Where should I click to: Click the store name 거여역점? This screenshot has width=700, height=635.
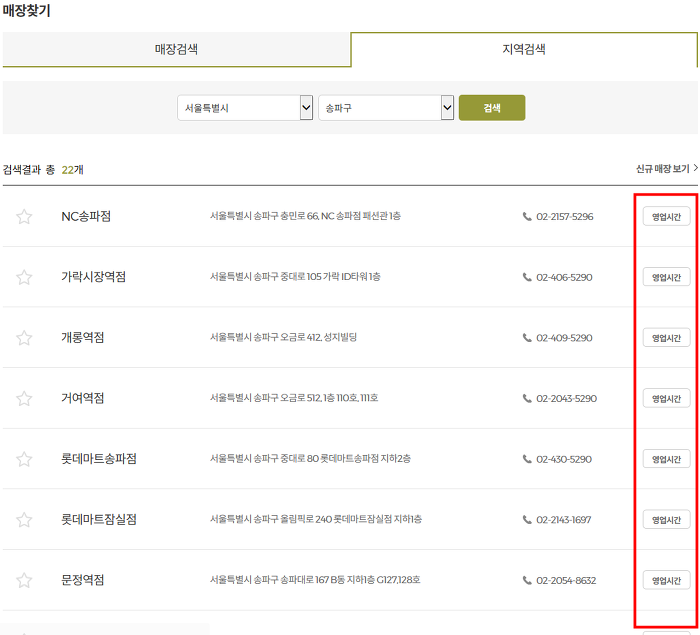83,398
